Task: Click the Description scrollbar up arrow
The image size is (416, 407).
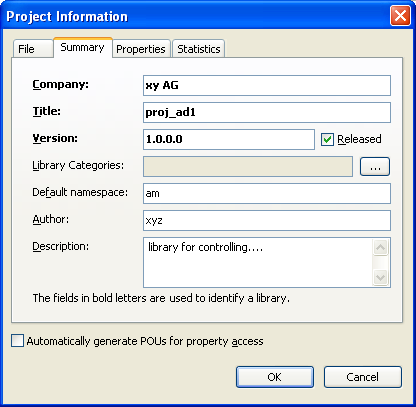Action: pos(380,248)
